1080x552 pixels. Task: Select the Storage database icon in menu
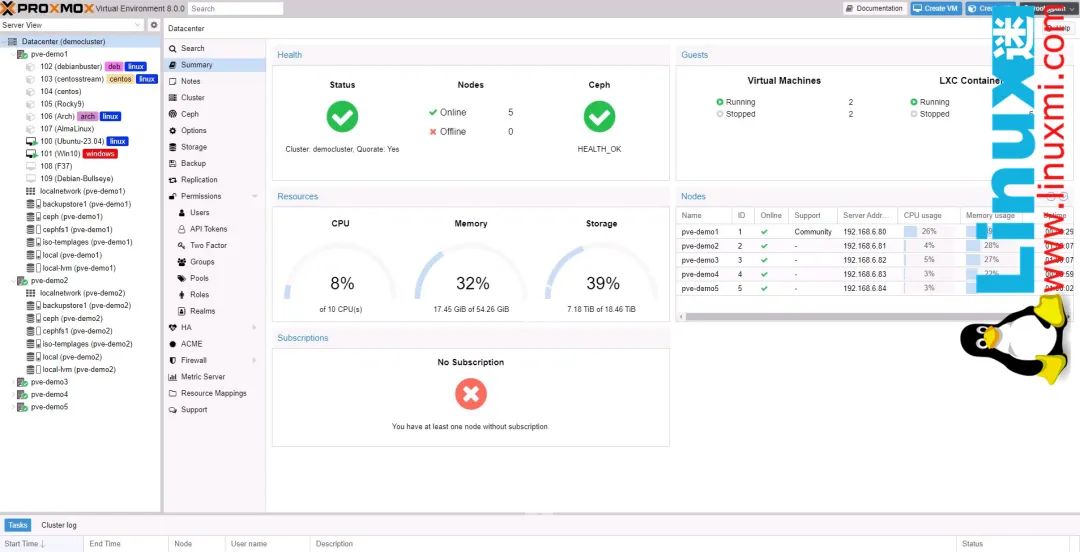(x=173, y=147)
